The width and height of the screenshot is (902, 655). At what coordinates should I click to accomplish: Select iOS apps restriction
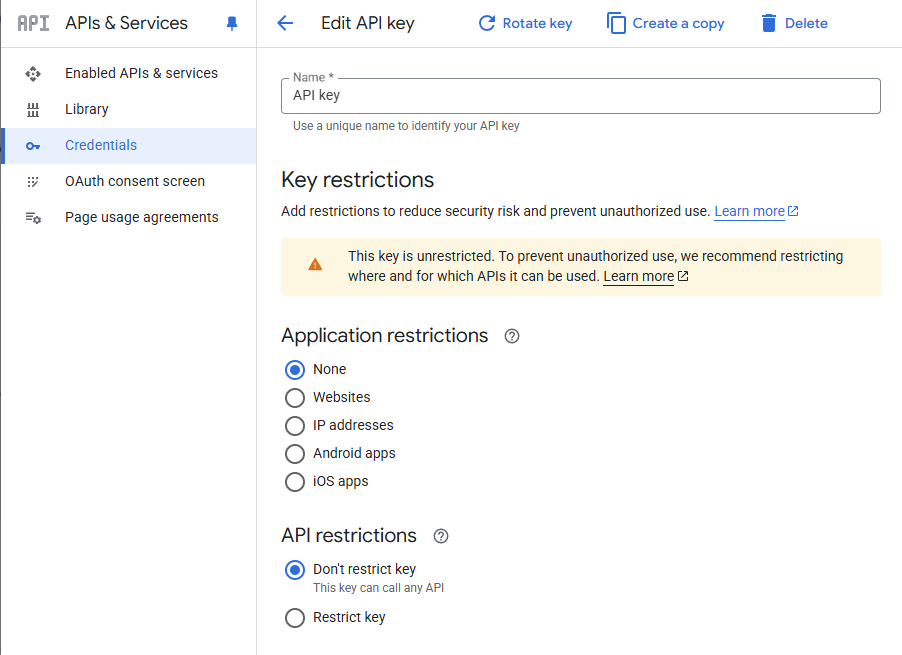pyautogui.click(x=295, y=482)
